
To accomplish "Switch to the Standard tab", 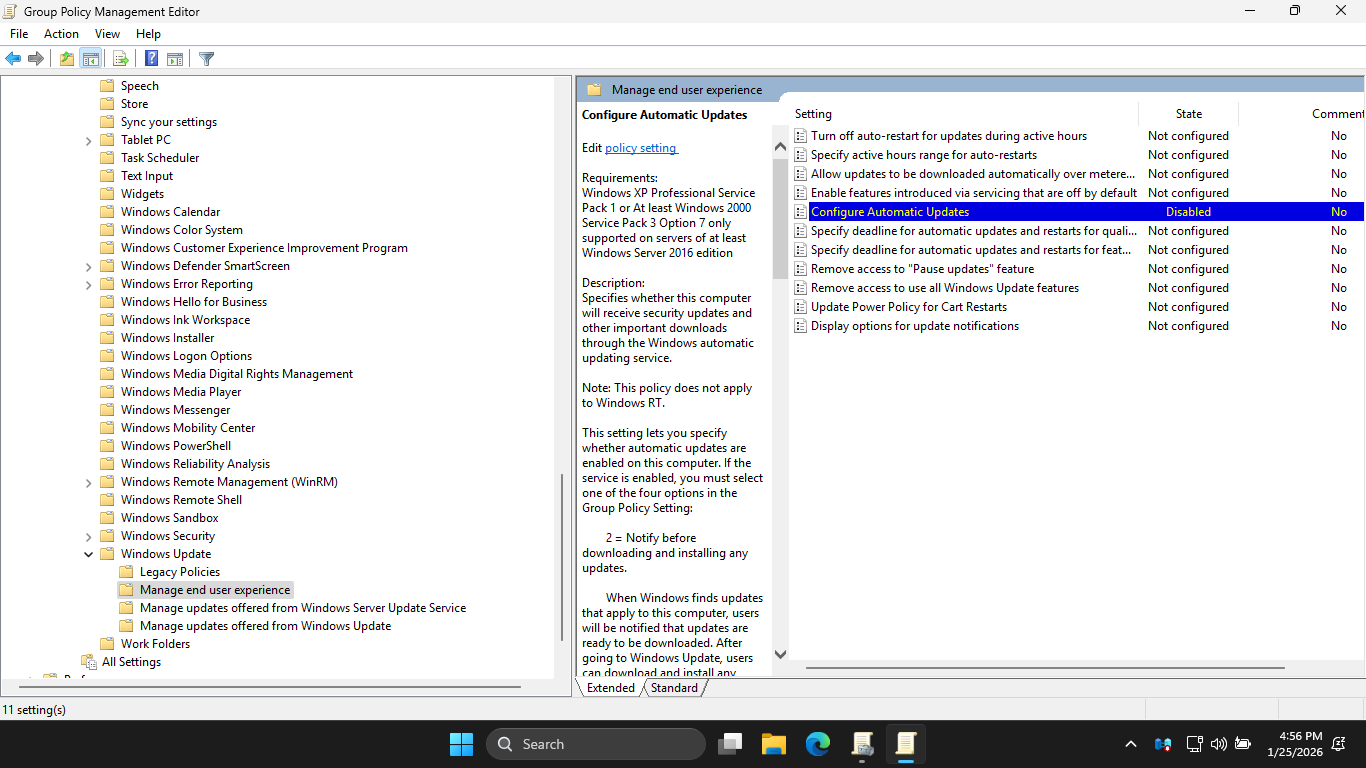I will pyautogui.click(x=674, y=688).
